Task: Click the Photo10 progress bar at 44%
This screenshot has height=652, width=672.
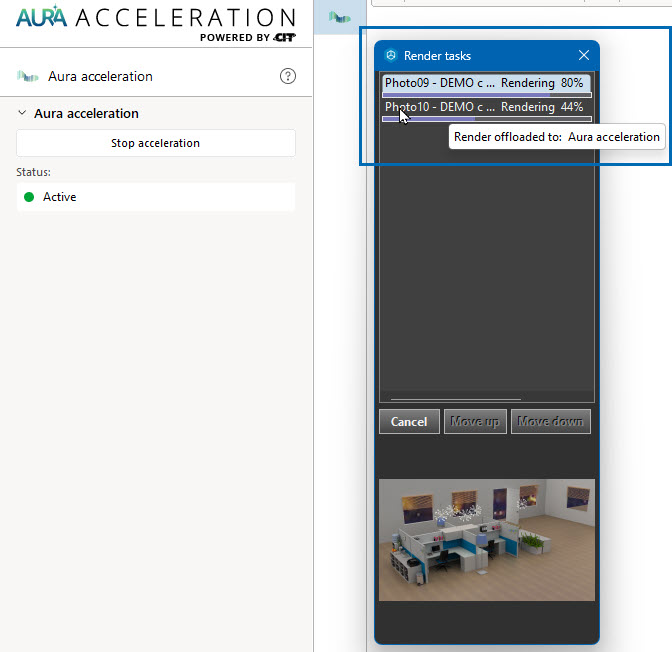Action: [487, 119]
